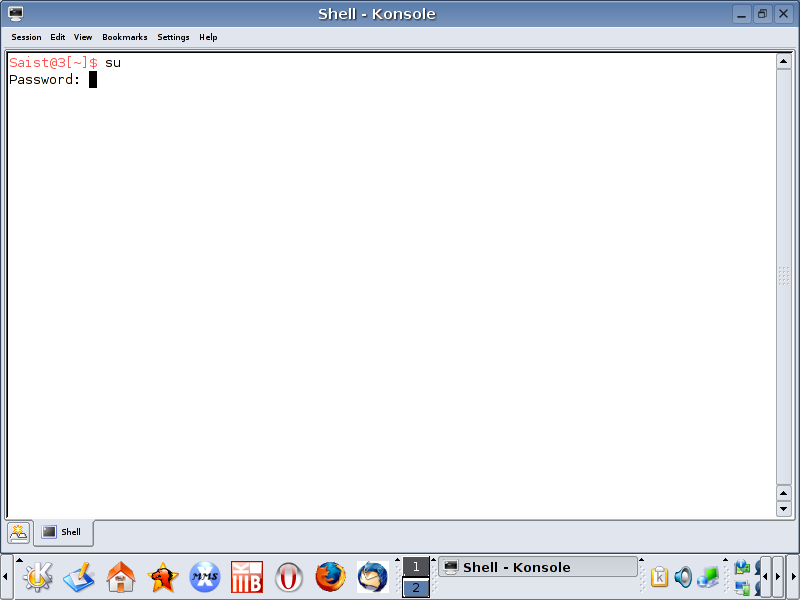Click the panel's left hide arrow
The width and height of the screenshot is (800, 600).
pos(5,577)
